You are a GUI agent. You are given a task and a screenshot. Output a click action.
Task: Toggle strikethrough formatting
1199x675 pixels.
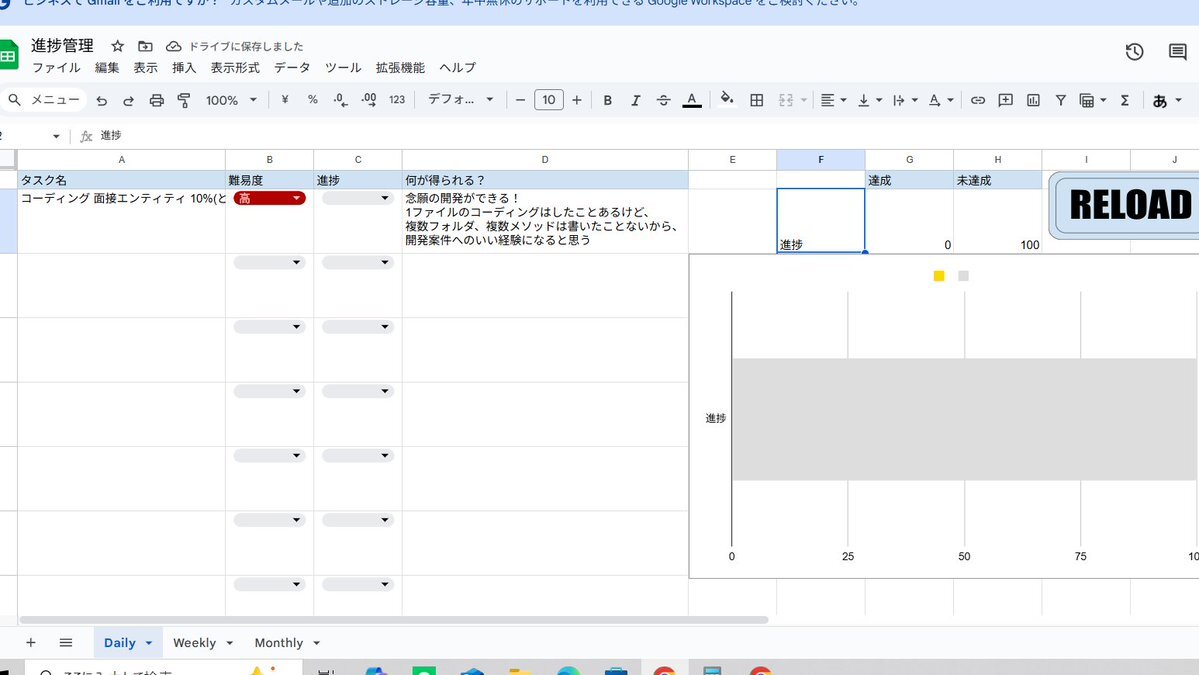coord(663,100)
